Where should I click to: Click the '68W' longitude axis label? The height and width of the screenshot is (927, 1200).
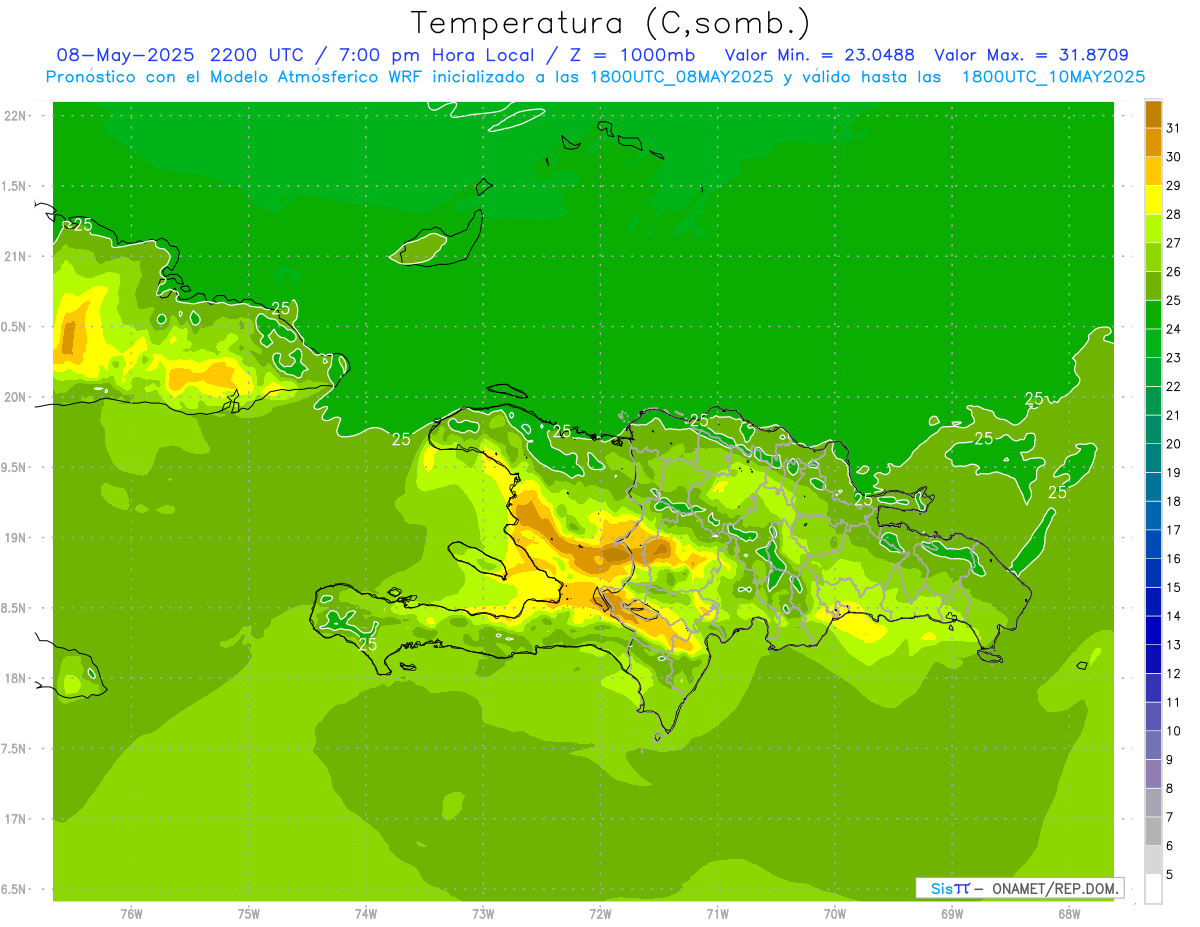(1069, 914)
